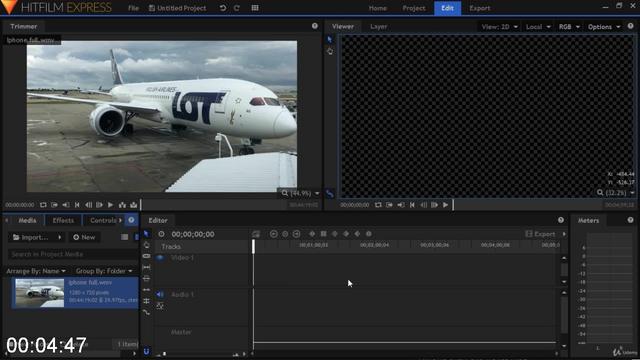This screenshot has height=360, width=640.
Task: Select the iphone full.wmv media thumbnail
Action: click(40, 293)
